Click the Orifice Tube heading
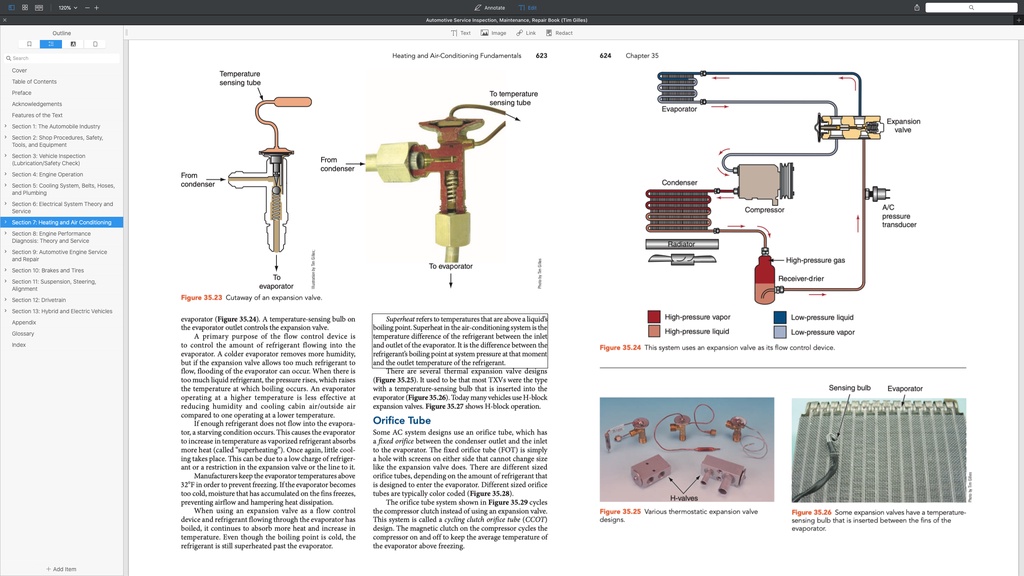Screen dimensions: 1024x576 click(x=402, y=421)
